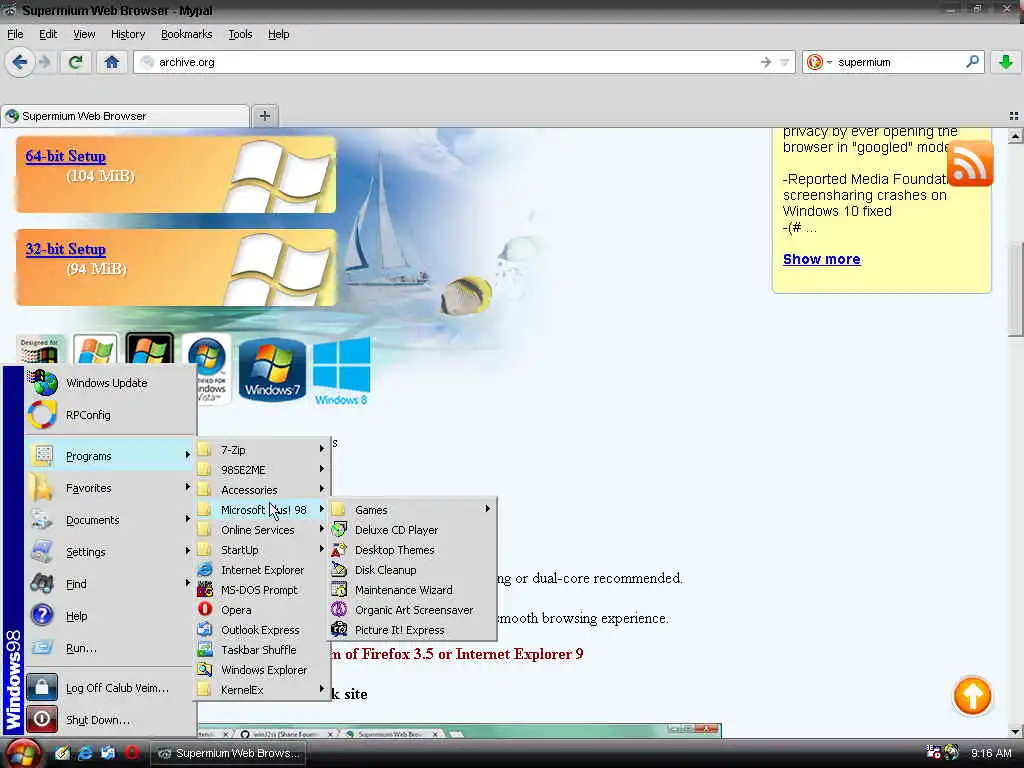
Task: Open Favorites in Start menu
Action: point(110,488)
